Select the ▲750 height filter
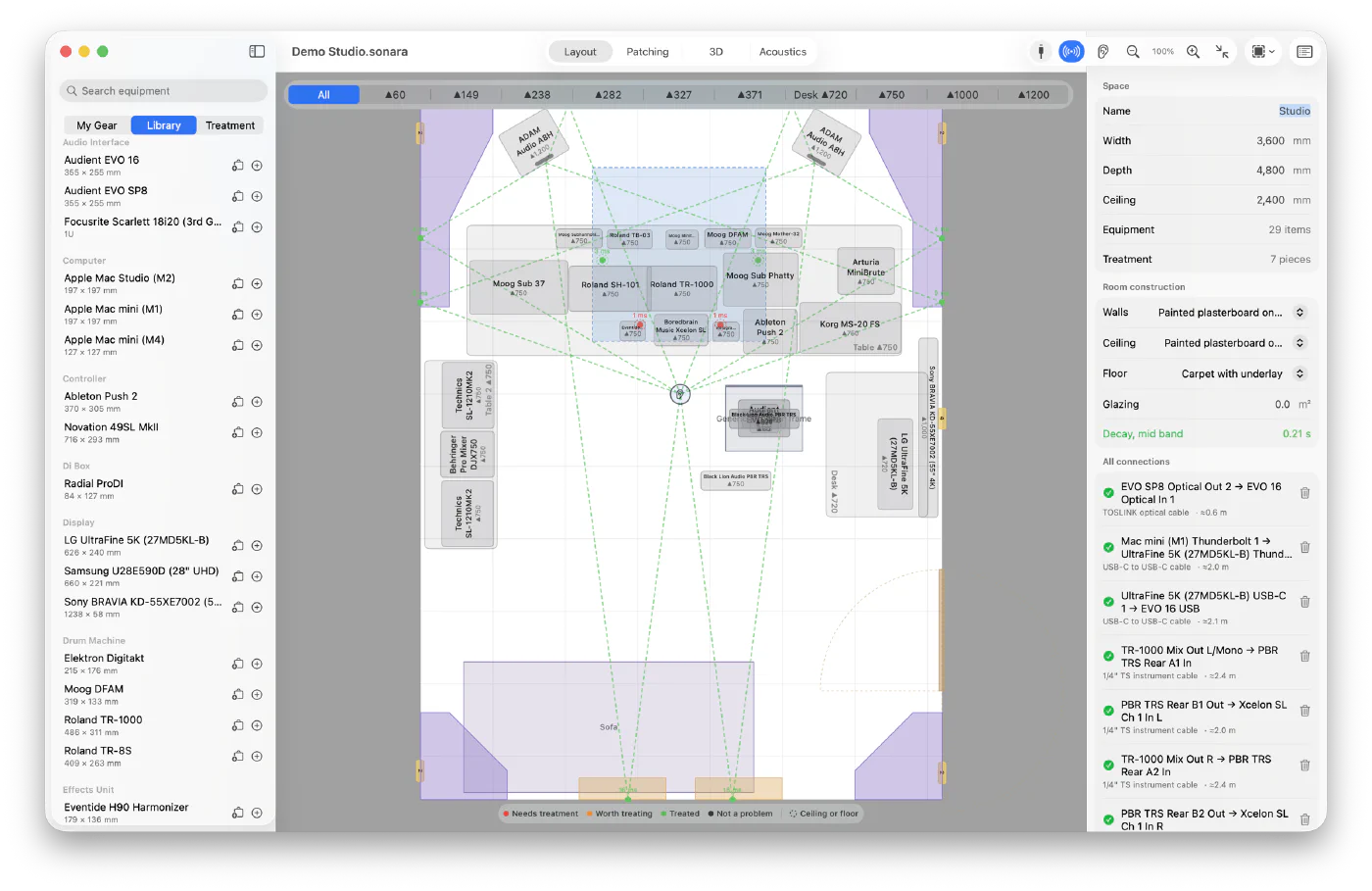This screenshot has width=1372, height=891. coord(891,95)
